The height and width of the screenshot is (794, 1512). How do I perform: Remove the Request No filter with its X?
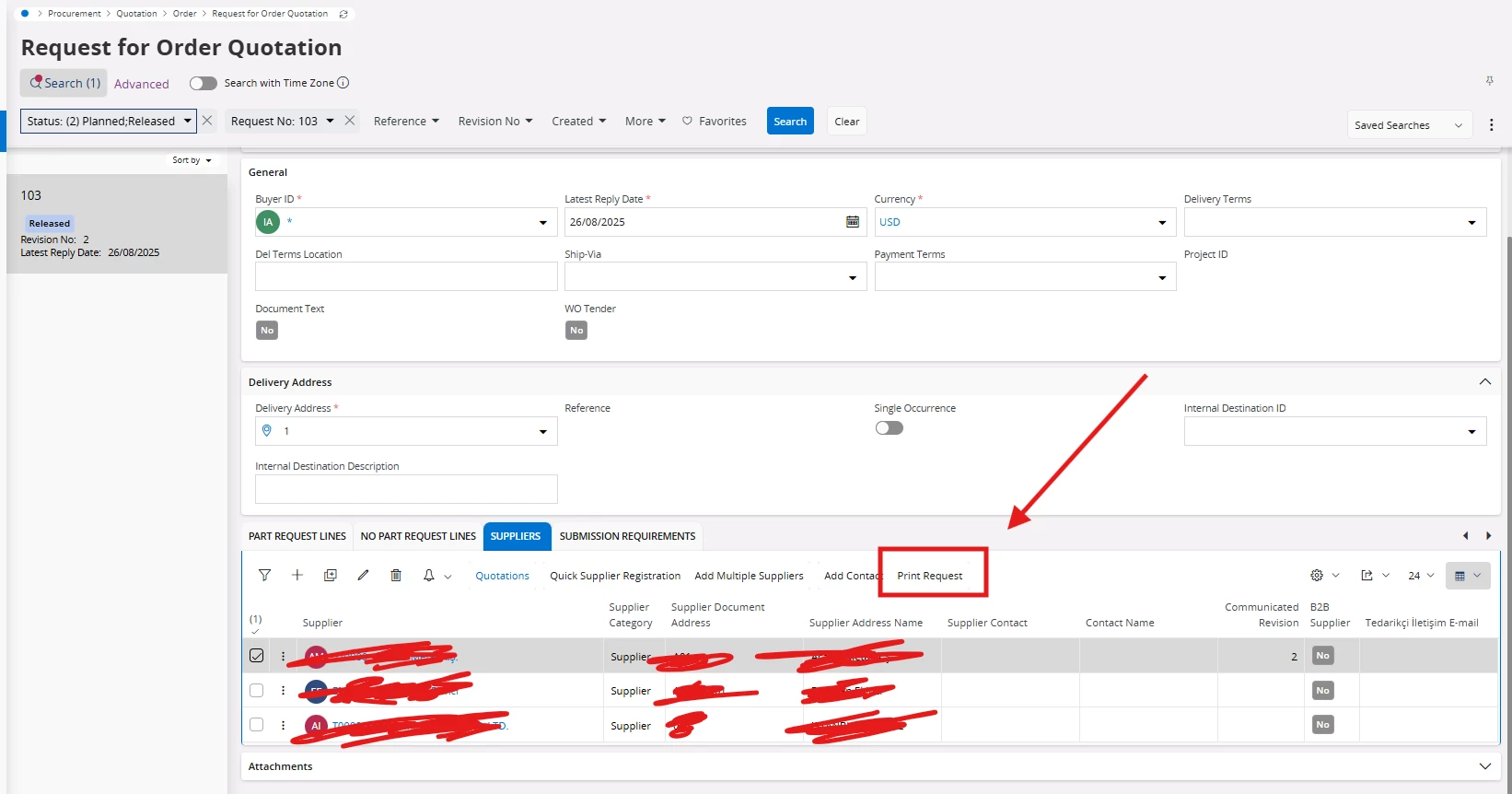pyautogui.click(x=350, y=121)
